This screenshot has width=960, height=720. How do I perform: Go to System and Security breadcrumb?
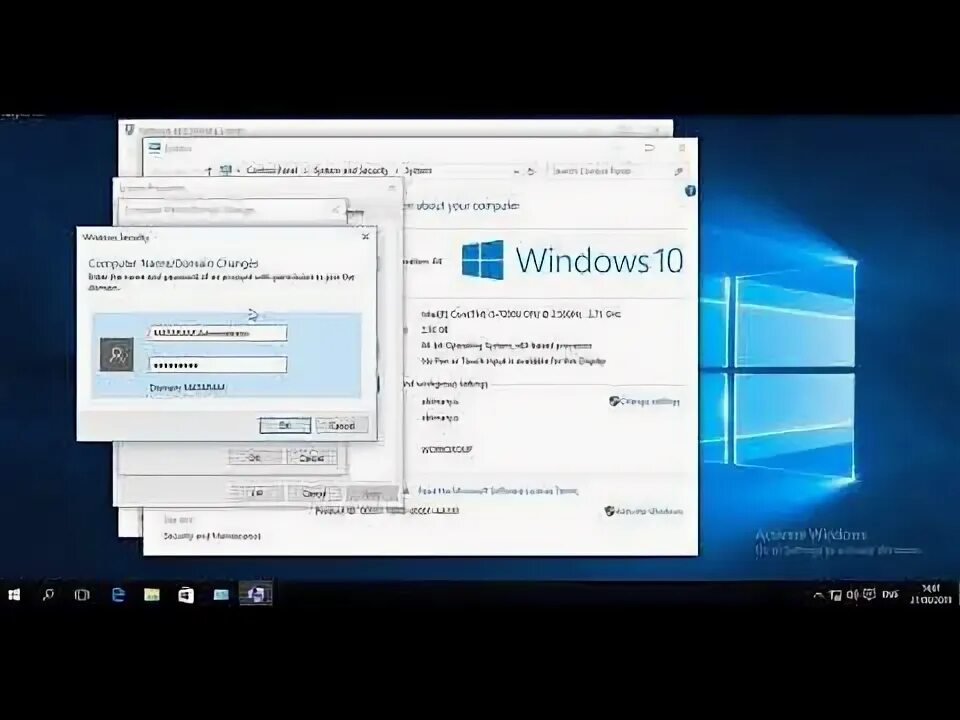[350, 171]
